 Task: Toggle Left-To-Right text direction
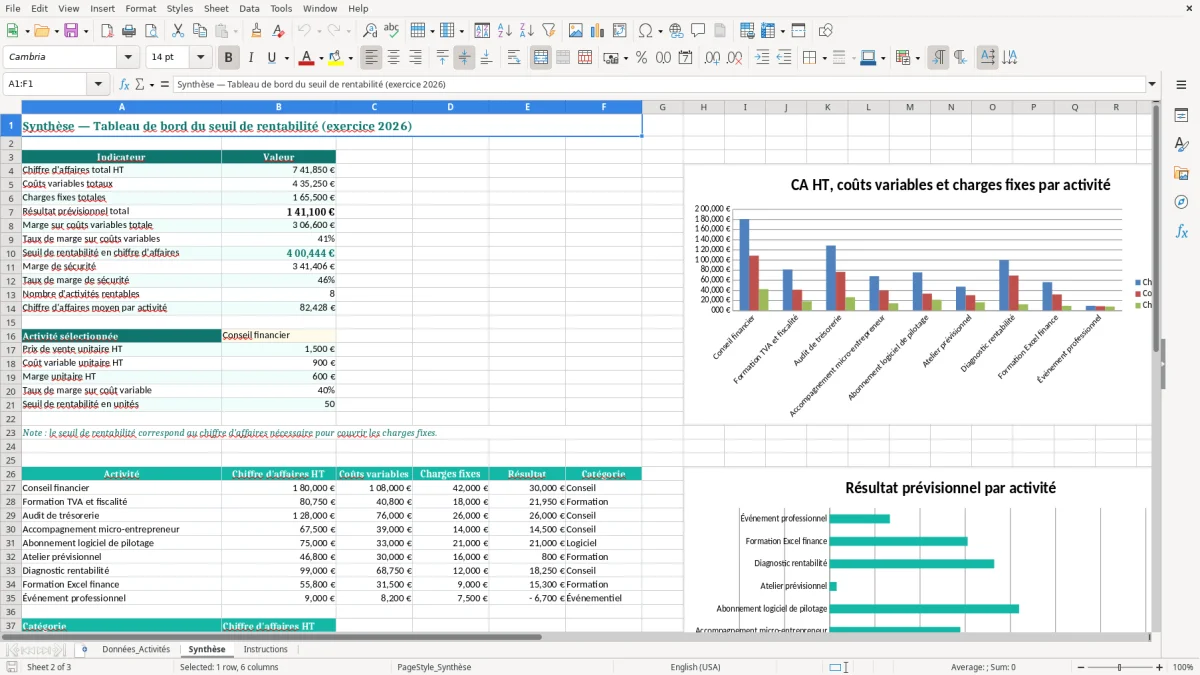click(x=938, y=58)
